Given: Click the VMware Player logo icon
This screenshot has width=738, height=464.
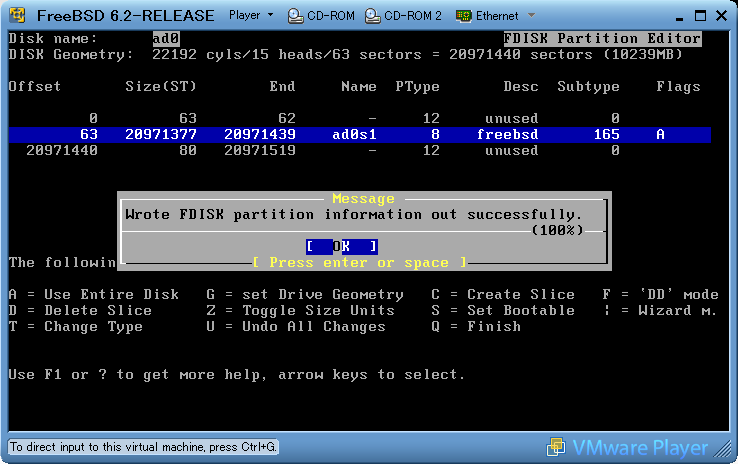Looking at the screenshot, I should pos(556,447).
